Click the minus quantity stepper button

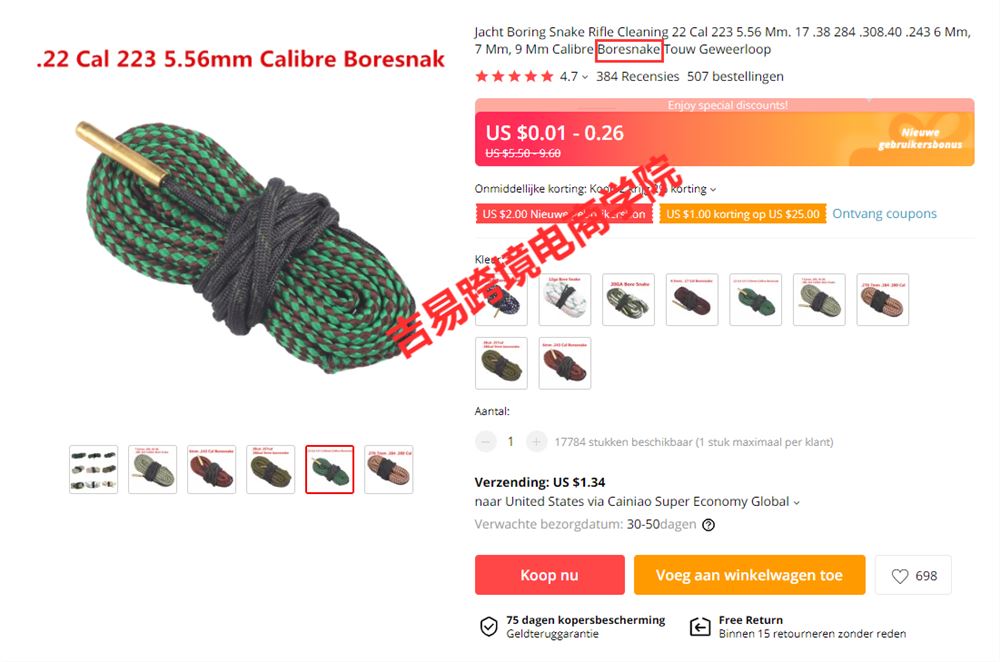[x=485, y=441]
